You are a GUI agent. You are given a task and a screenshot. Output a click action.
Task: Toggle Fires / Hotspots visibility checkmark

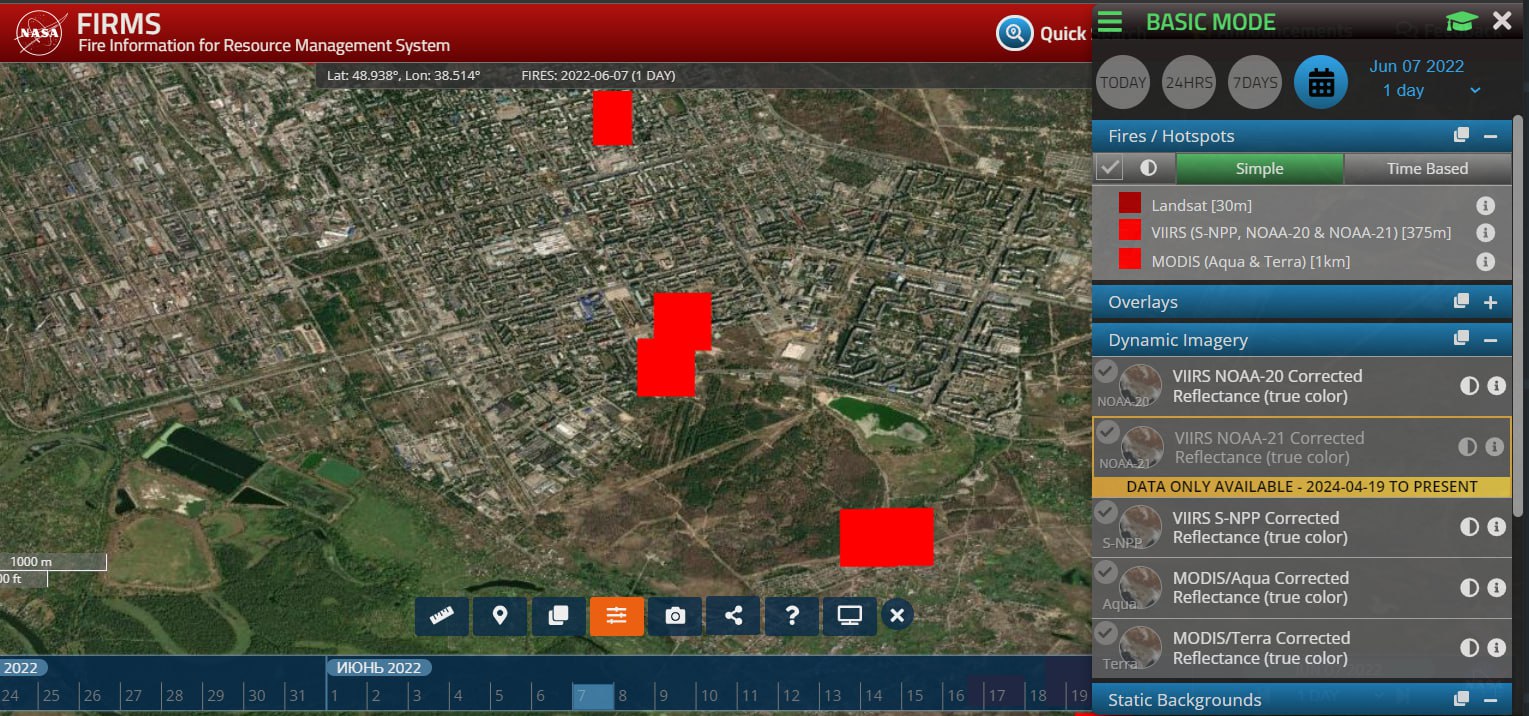[1109, 168]
